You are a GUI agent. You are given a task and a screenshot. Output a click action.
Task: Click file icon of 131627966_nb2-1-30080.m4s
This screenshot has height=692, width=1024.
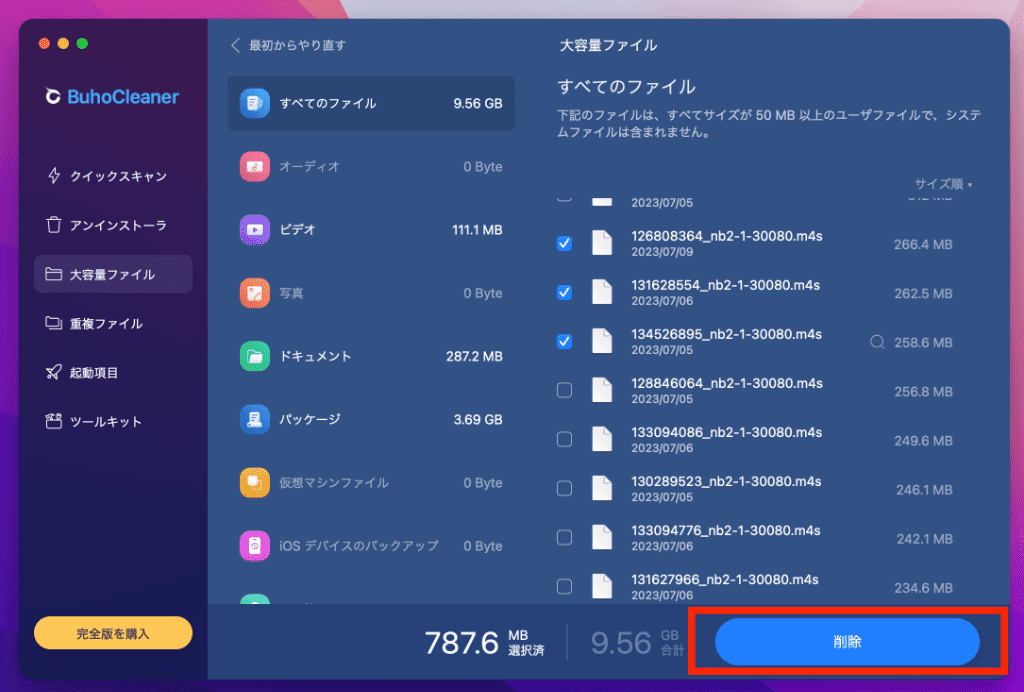tap(601, 586)
